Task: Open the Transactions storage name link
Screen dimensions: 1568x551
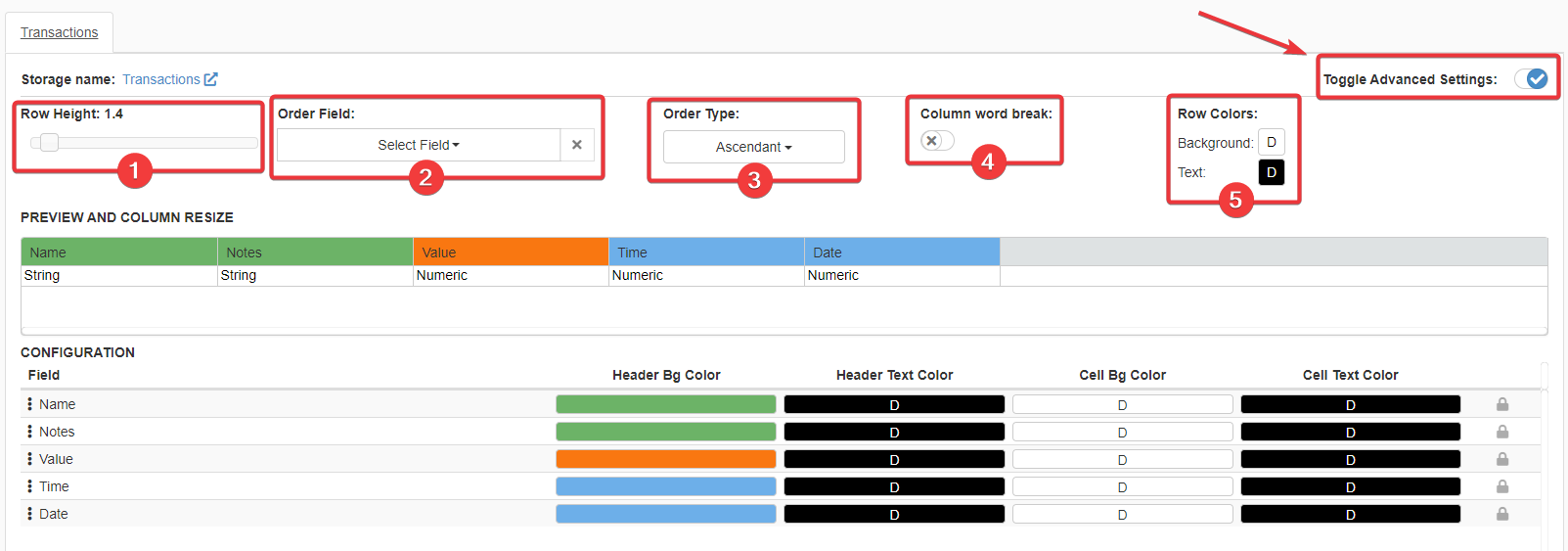Action: pos(161,79)
